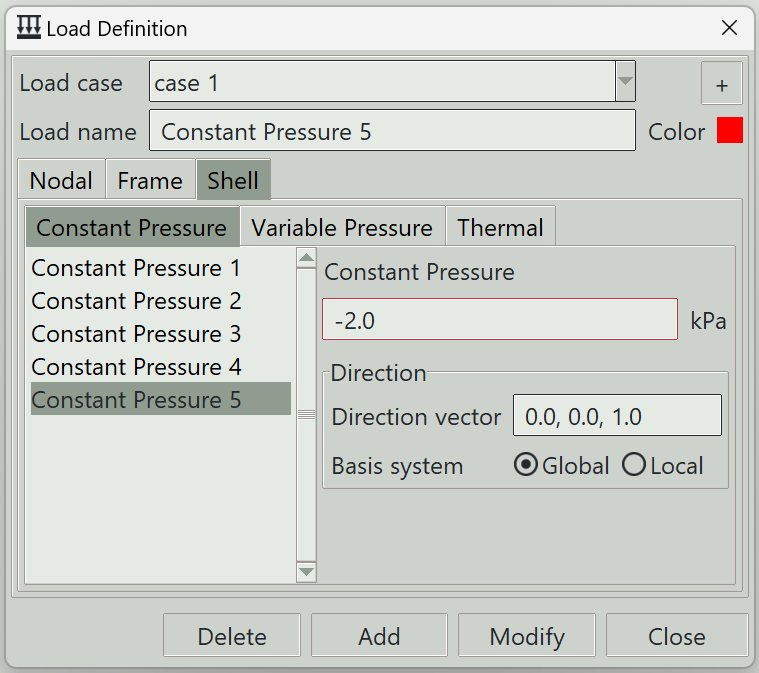
Task: Click the Direction vector input field
Action: pos(617,415)
